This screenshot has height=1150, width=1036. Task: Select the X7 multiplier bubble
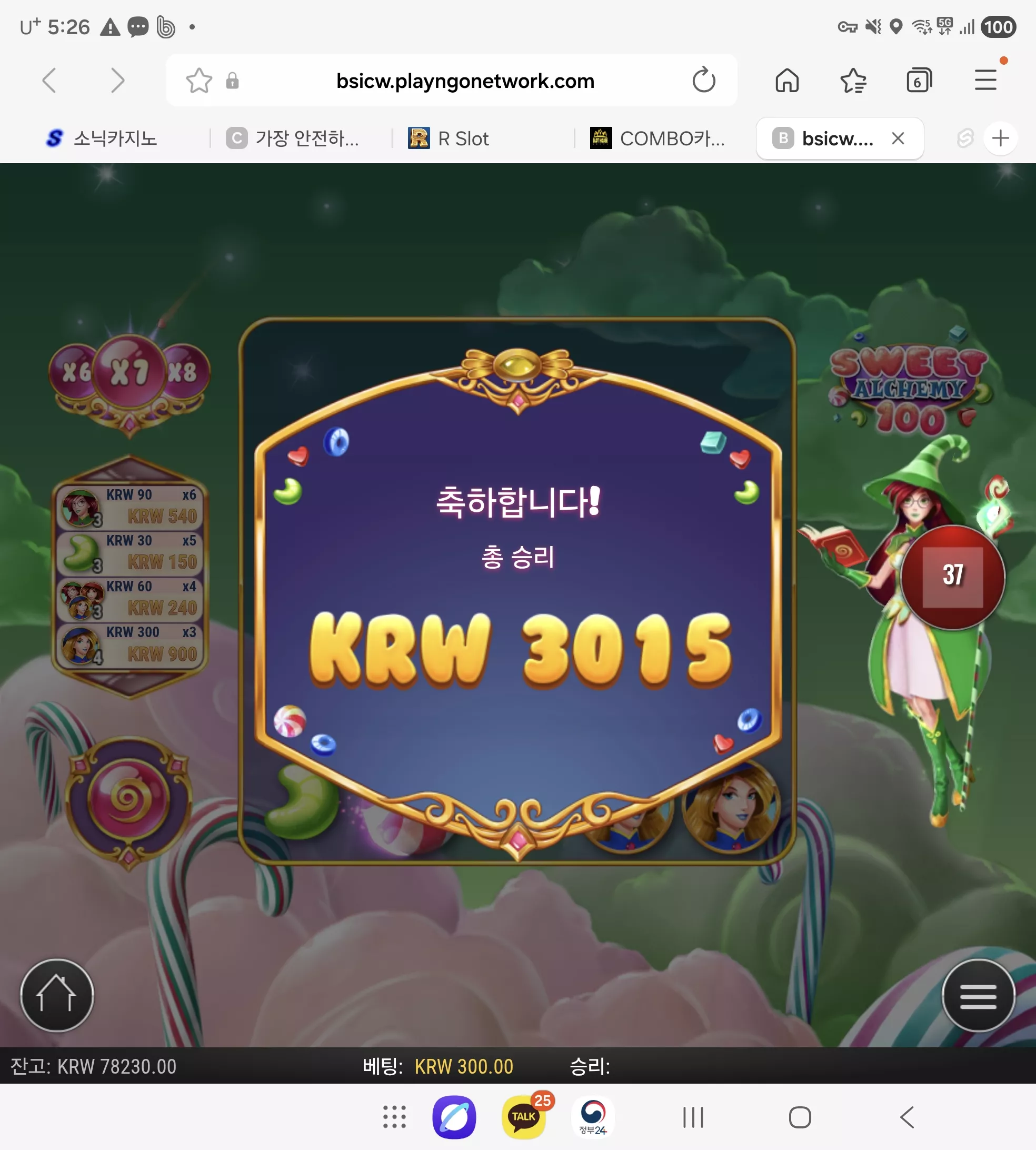129,372
